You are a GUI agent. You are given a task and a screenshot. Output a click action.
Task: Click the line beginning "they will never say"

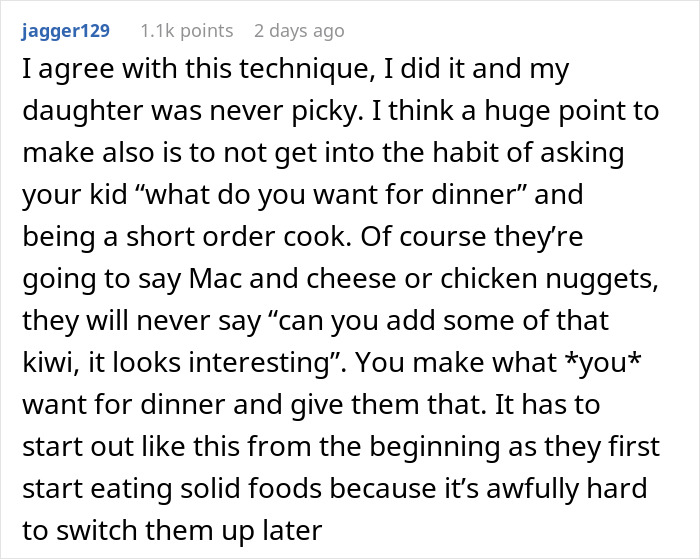316,321
